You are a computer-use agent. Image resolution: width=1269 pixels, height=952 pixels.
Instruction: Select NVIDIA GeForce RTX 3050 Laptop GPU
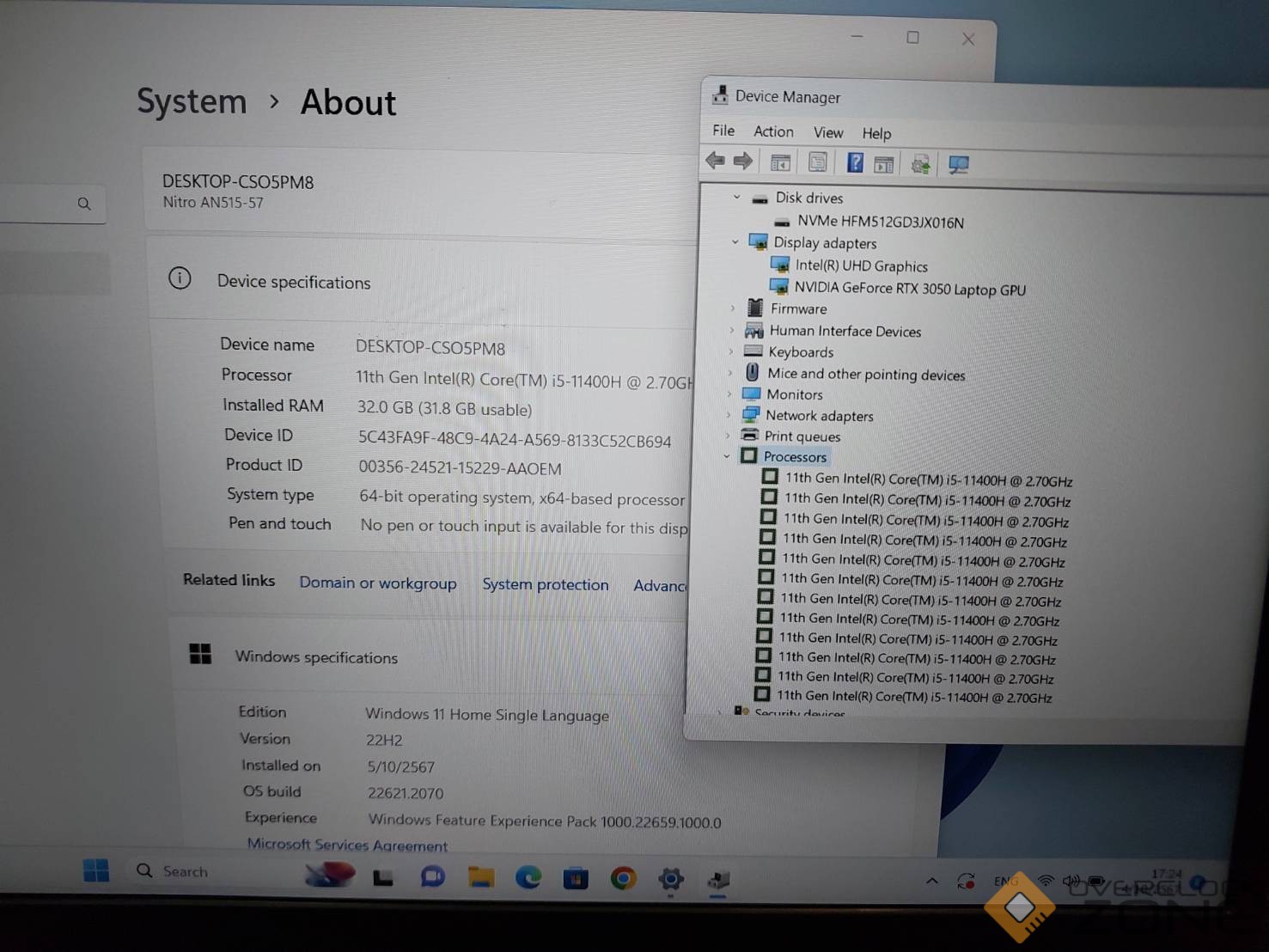(x=909, y=289)
